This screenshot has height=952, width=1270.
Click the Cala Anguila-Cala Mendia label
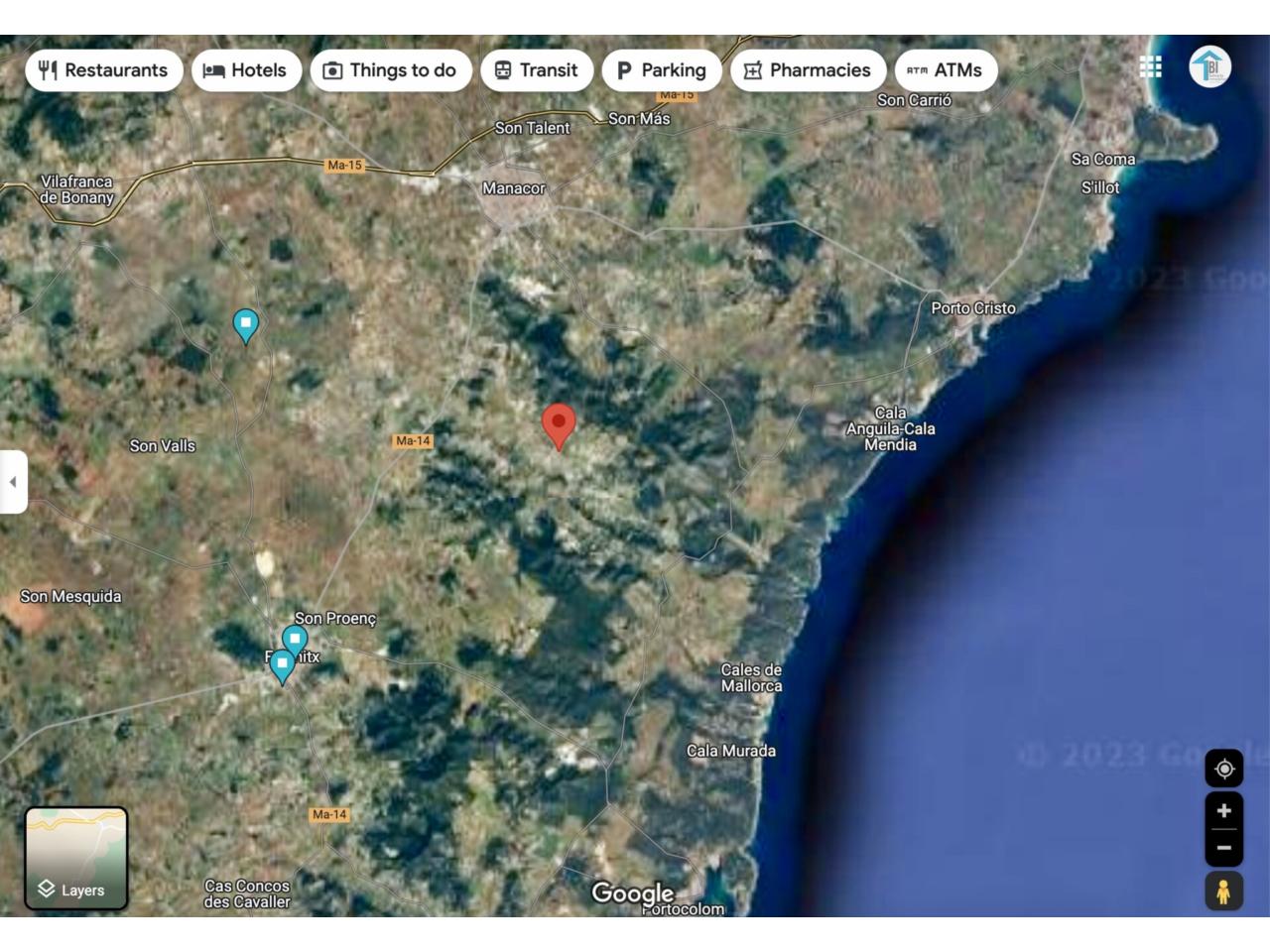(890, 428)
